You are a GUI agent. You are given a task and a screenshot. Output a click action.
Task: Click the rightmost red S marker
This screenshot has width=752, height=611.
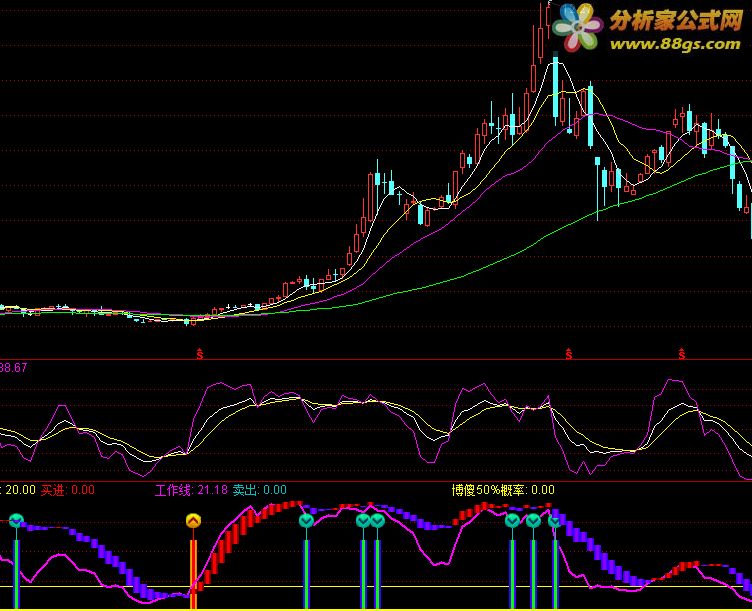pyautogui.click(x=682, y=354)
